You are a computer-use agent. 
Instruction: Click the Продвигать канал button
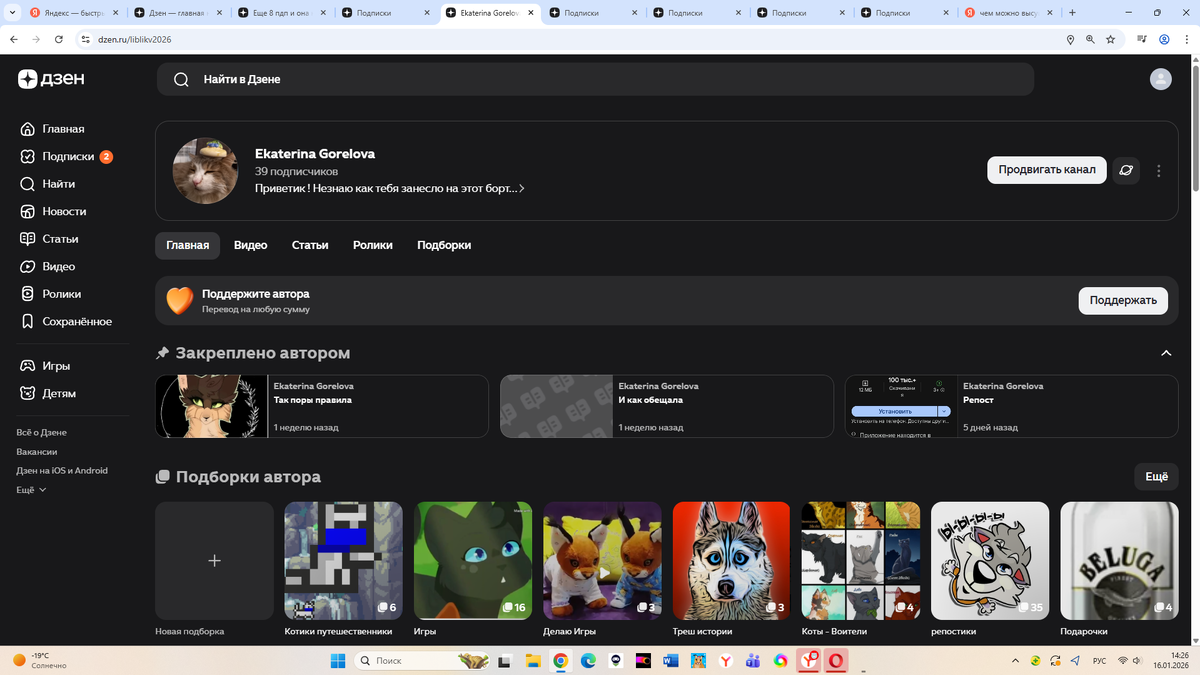(1047, 170)
